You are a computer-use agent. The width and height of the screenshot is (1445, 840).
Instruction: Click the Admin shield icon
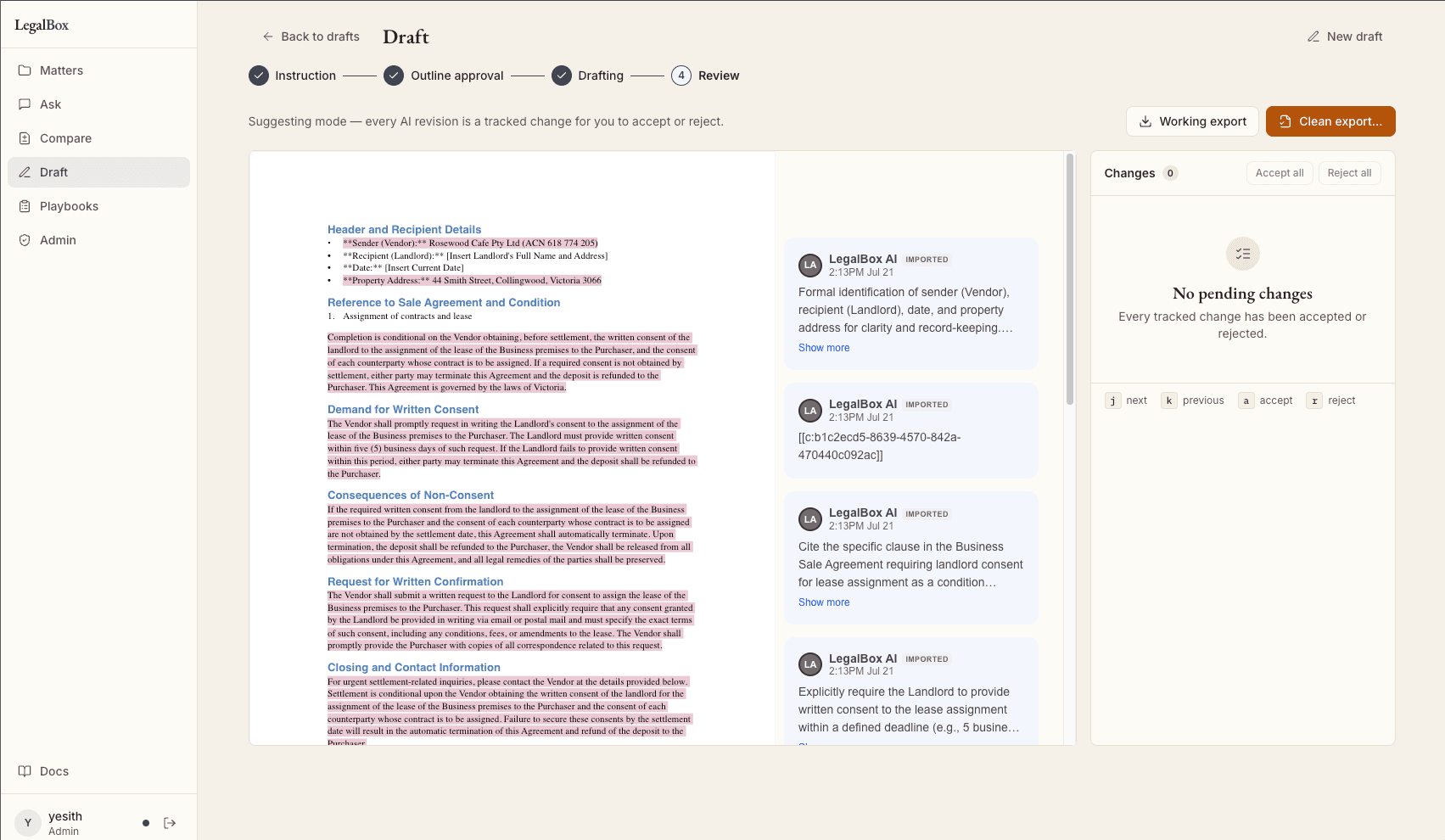pyautogui.click(x=25, y=240)
